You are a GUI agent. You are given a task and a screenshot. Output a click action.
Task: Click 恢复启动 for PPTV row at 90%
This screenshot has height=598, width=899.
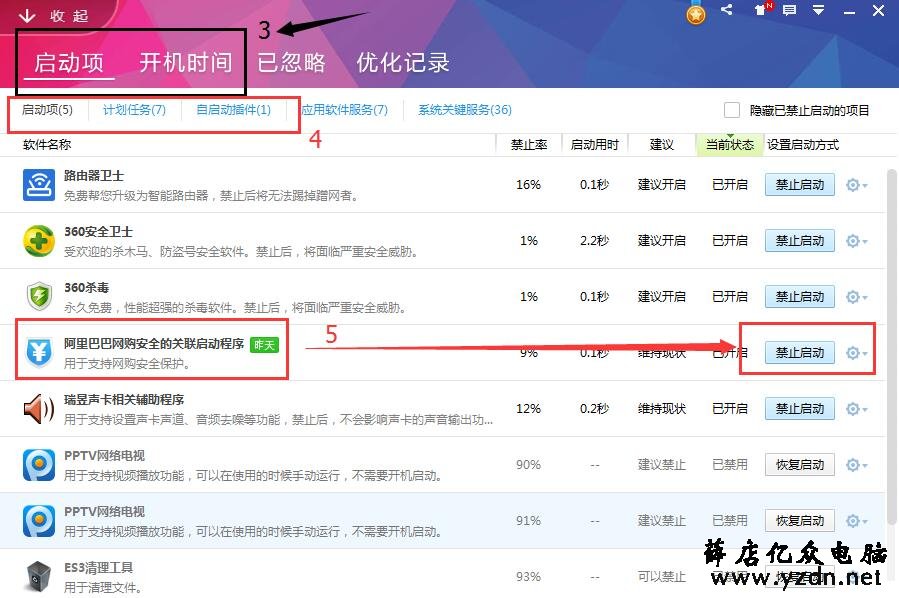(x=800, y=465)
